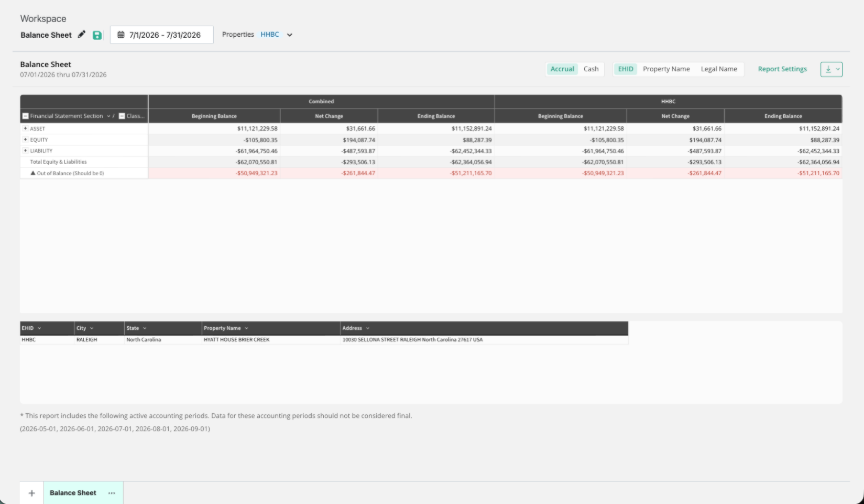Open the Address column filter dropdown

point(368,328)
